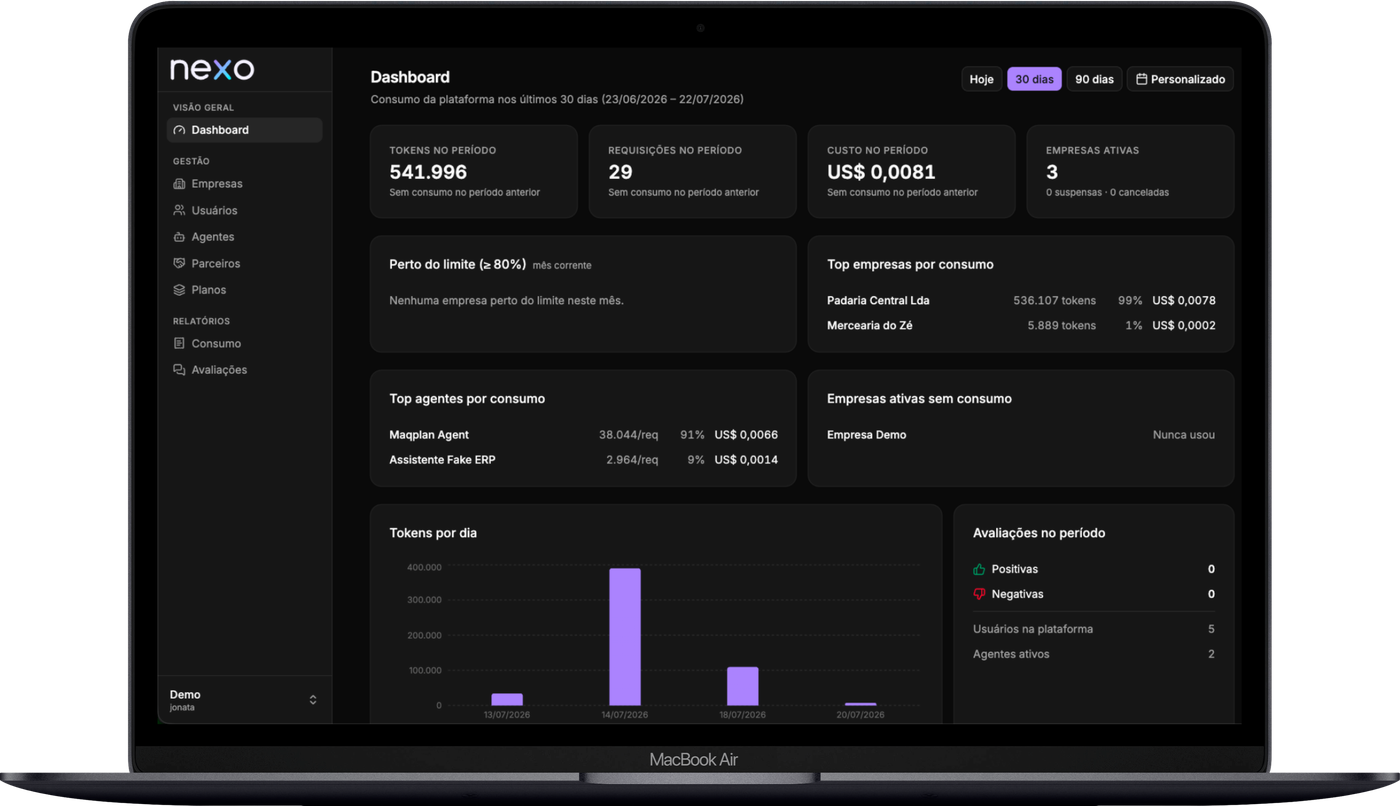Viewport: 1400px width, 806px height.
Task: Click the Empresa Demo row
Action: pyautogui.click(x=1021, y=435)
